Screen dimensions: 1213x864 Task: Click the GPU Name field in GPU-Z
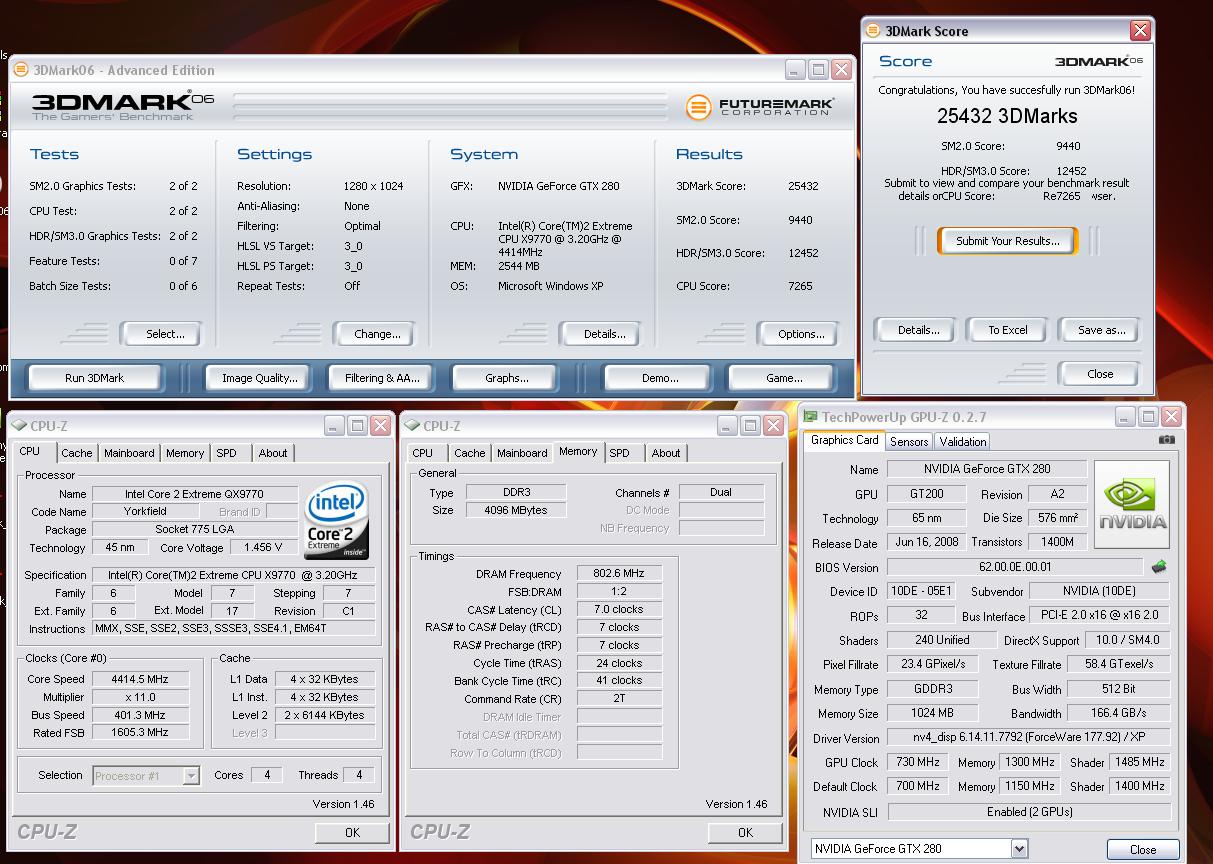tap(986, 469)
